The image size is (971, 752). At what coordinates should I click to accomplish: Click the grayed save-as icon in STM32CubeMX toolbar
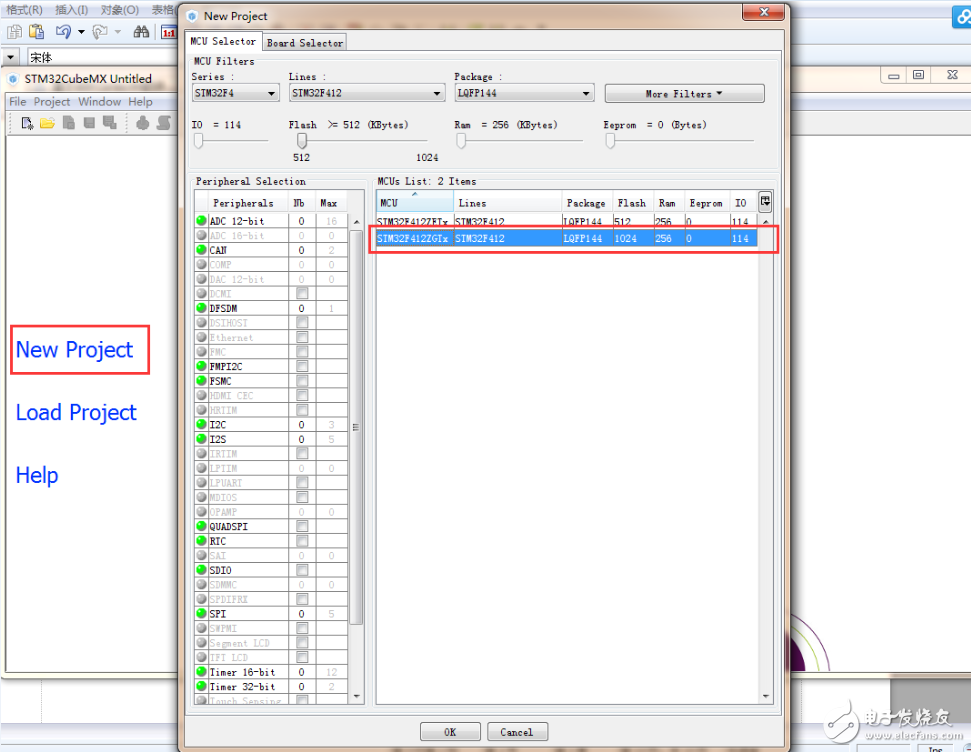coord(110,123)
